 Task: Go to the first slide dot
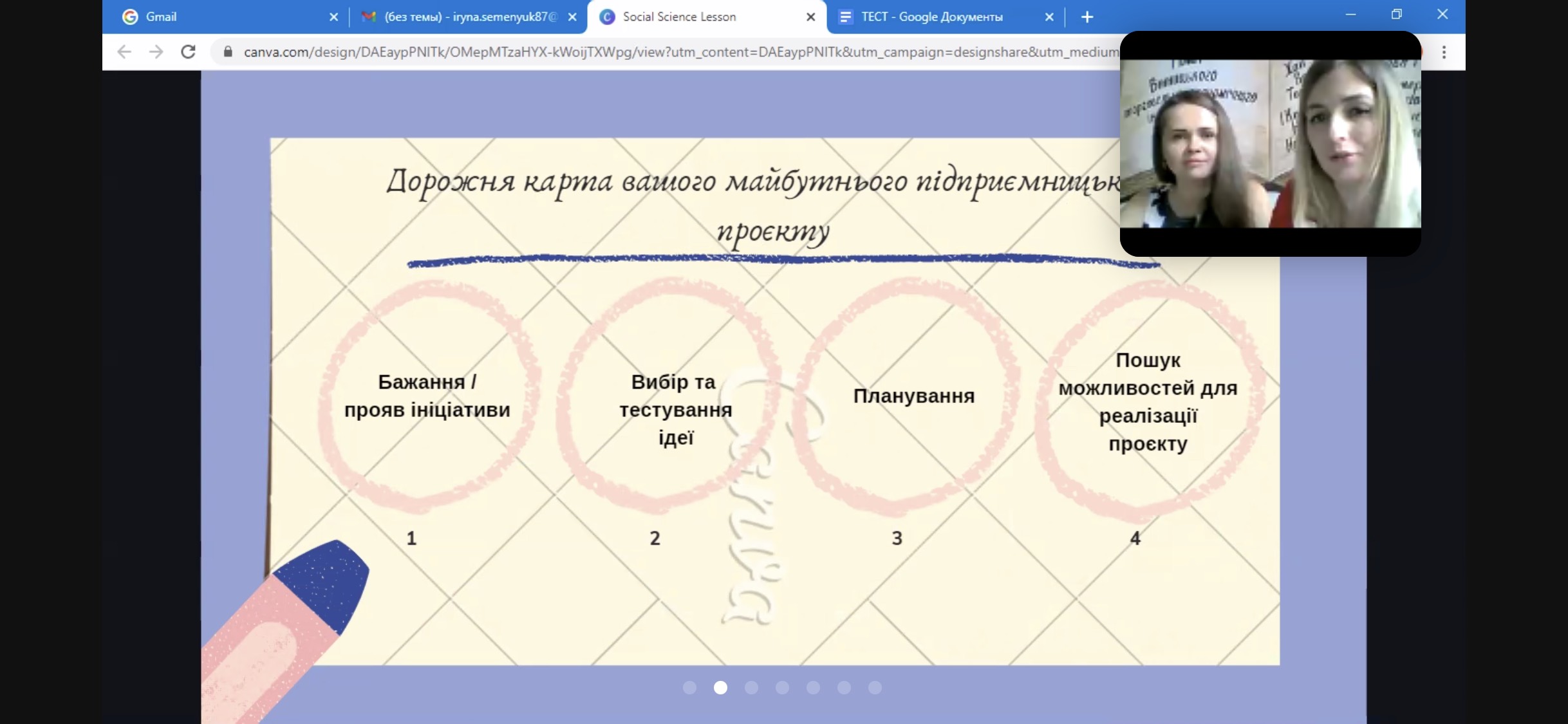point(689,688)
